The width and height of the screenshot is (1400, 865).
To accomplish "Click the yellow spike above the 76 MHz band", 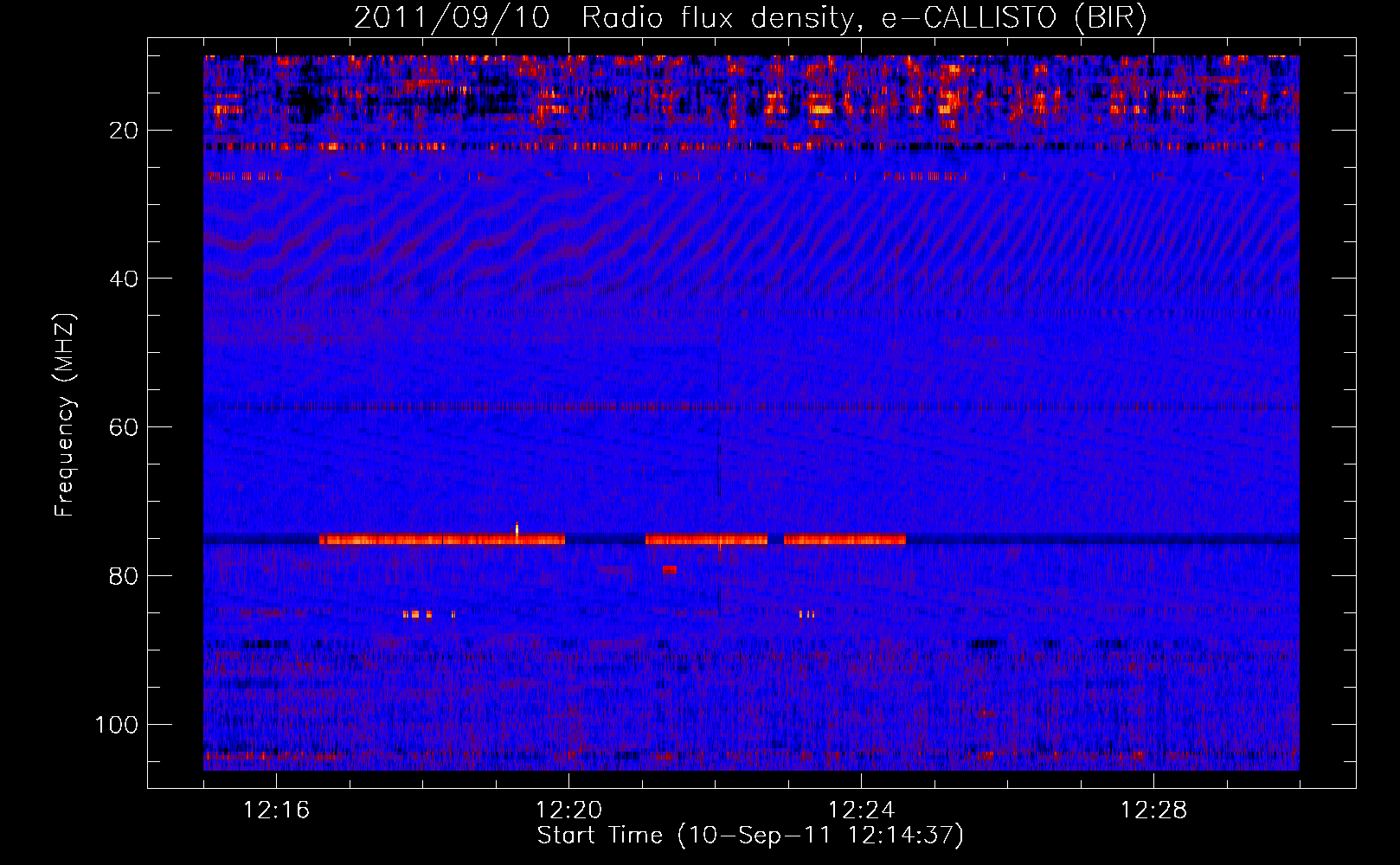I will tap(517, 529).
